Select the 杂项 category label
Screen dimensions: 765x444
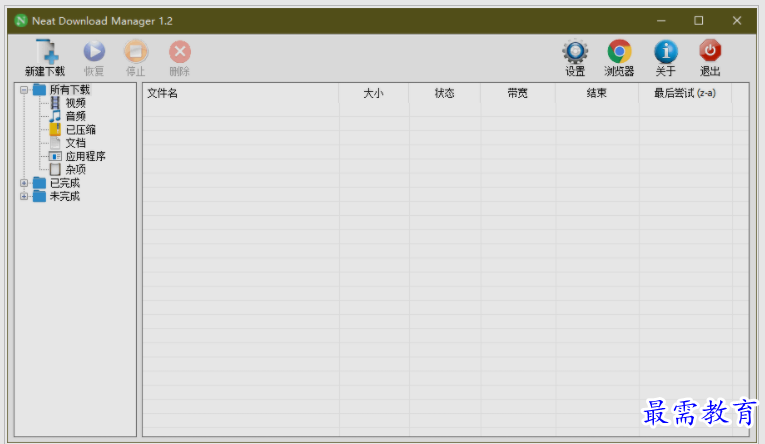pos(76,169)
